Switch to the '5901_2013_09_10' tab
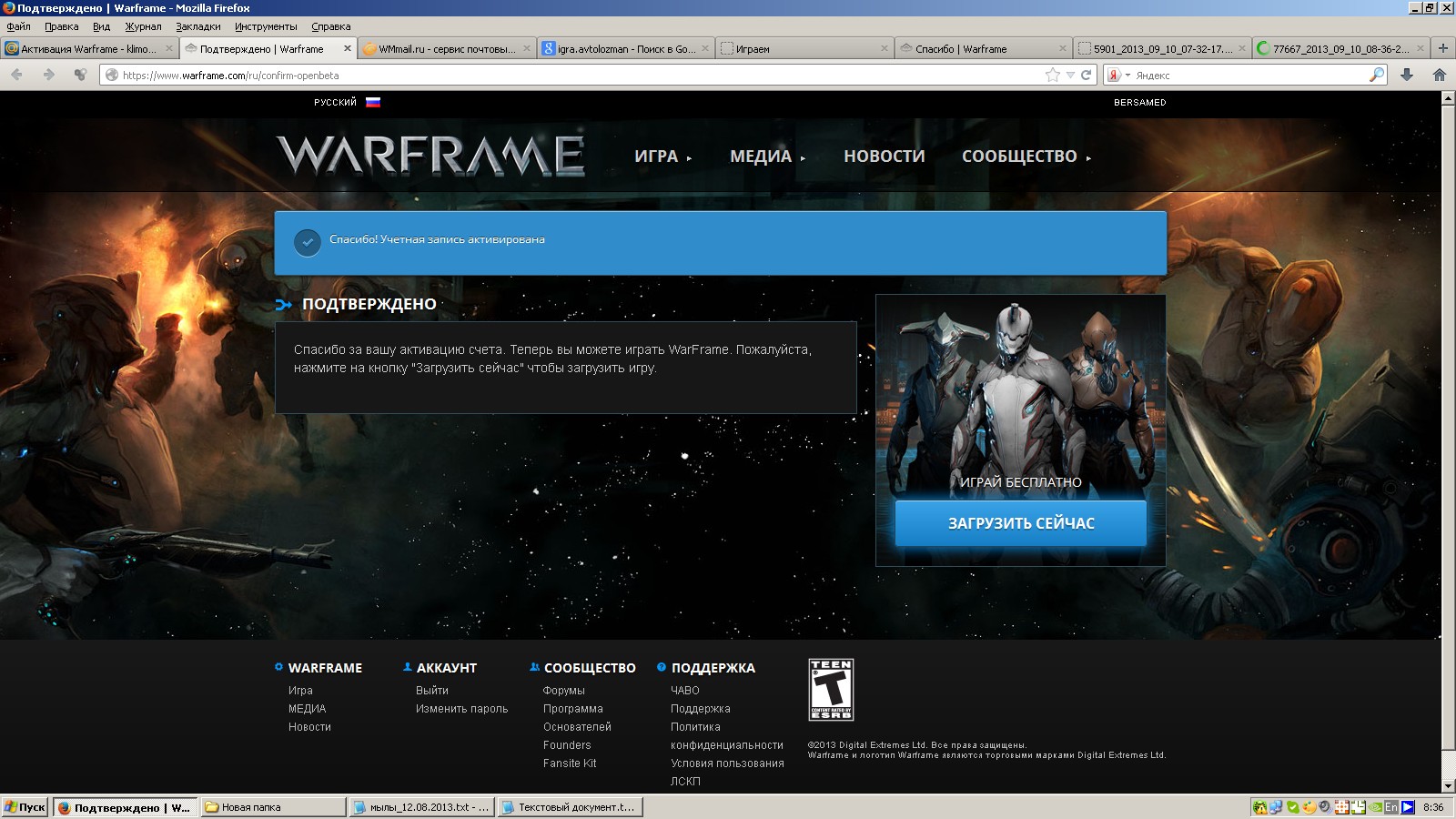1456x819 pixels. click(x=1162, y=49)
